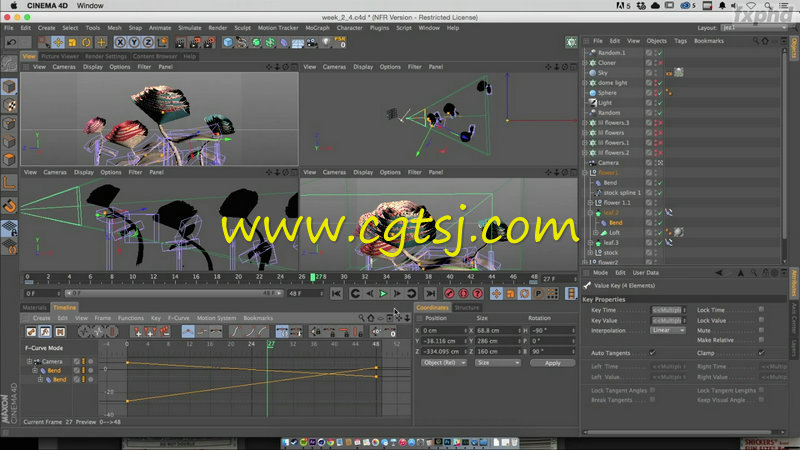Switch to the Materials tab
Screen dimensions: 800x450
click(x=35, y=308)
